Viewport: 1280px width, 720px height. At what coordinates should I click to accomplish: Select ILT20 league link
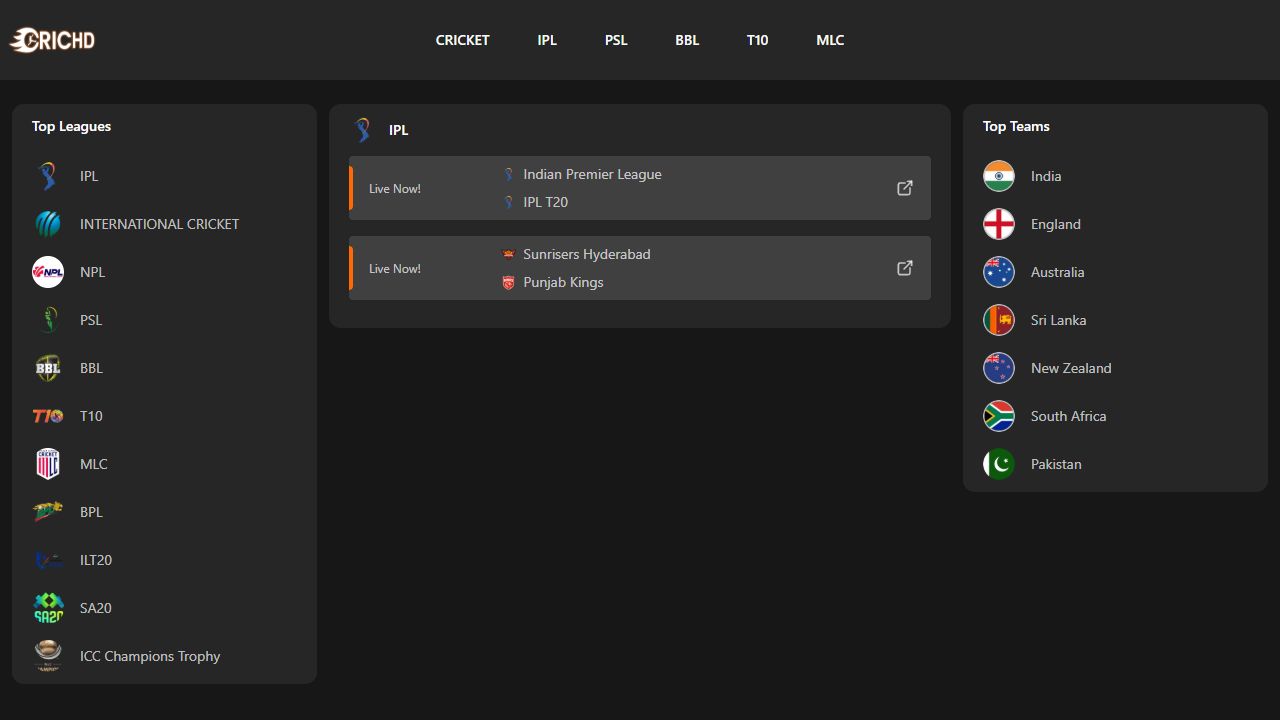click(x=96, y=560)
